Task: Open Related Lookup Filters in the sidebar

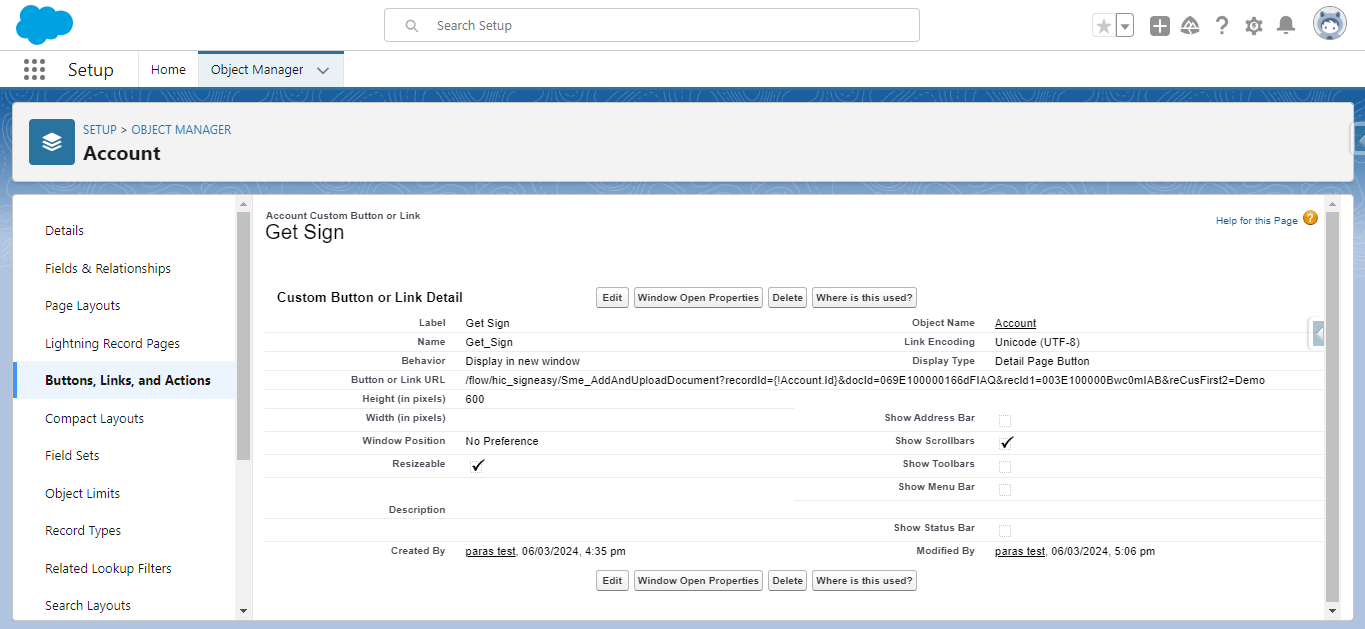Action: (108, 568)
